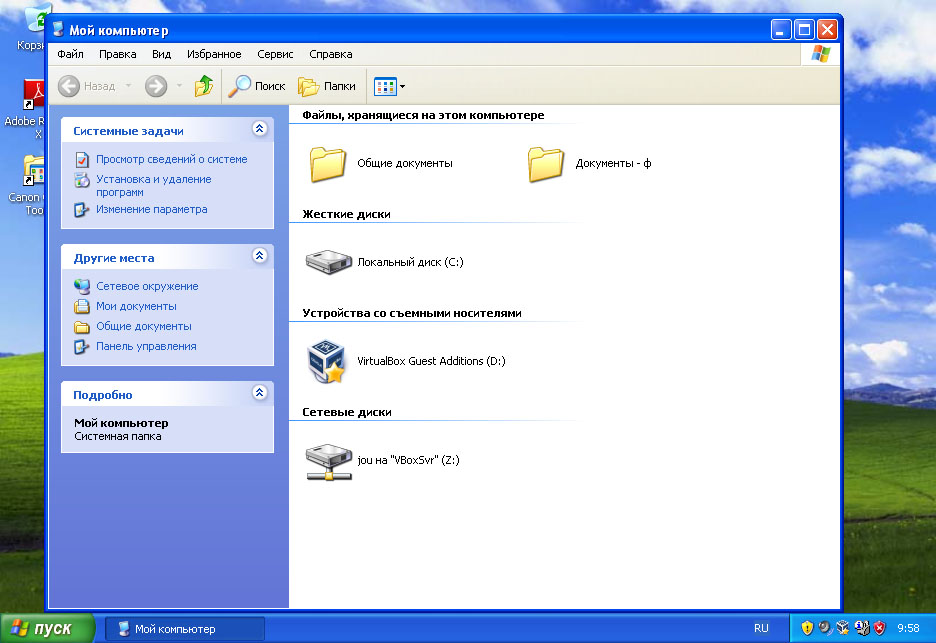This screenshot has height=643, width=936.
Task: Open the Файл menu
Action: (70, 54)
